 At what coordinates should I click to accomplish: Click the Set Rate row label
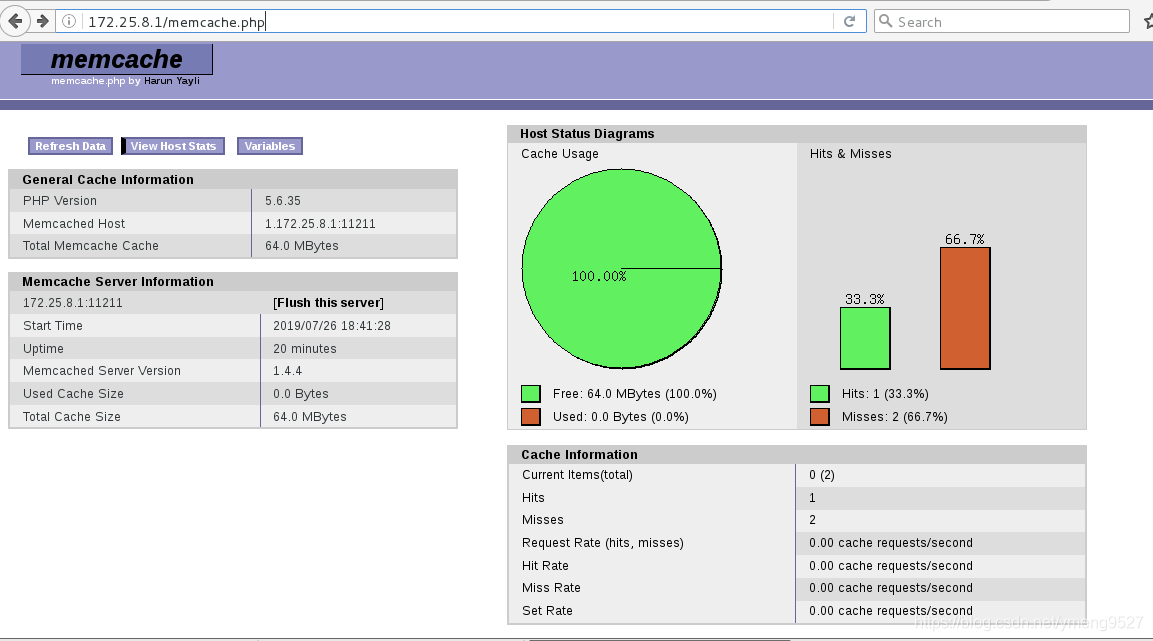(x=547, y=610)
